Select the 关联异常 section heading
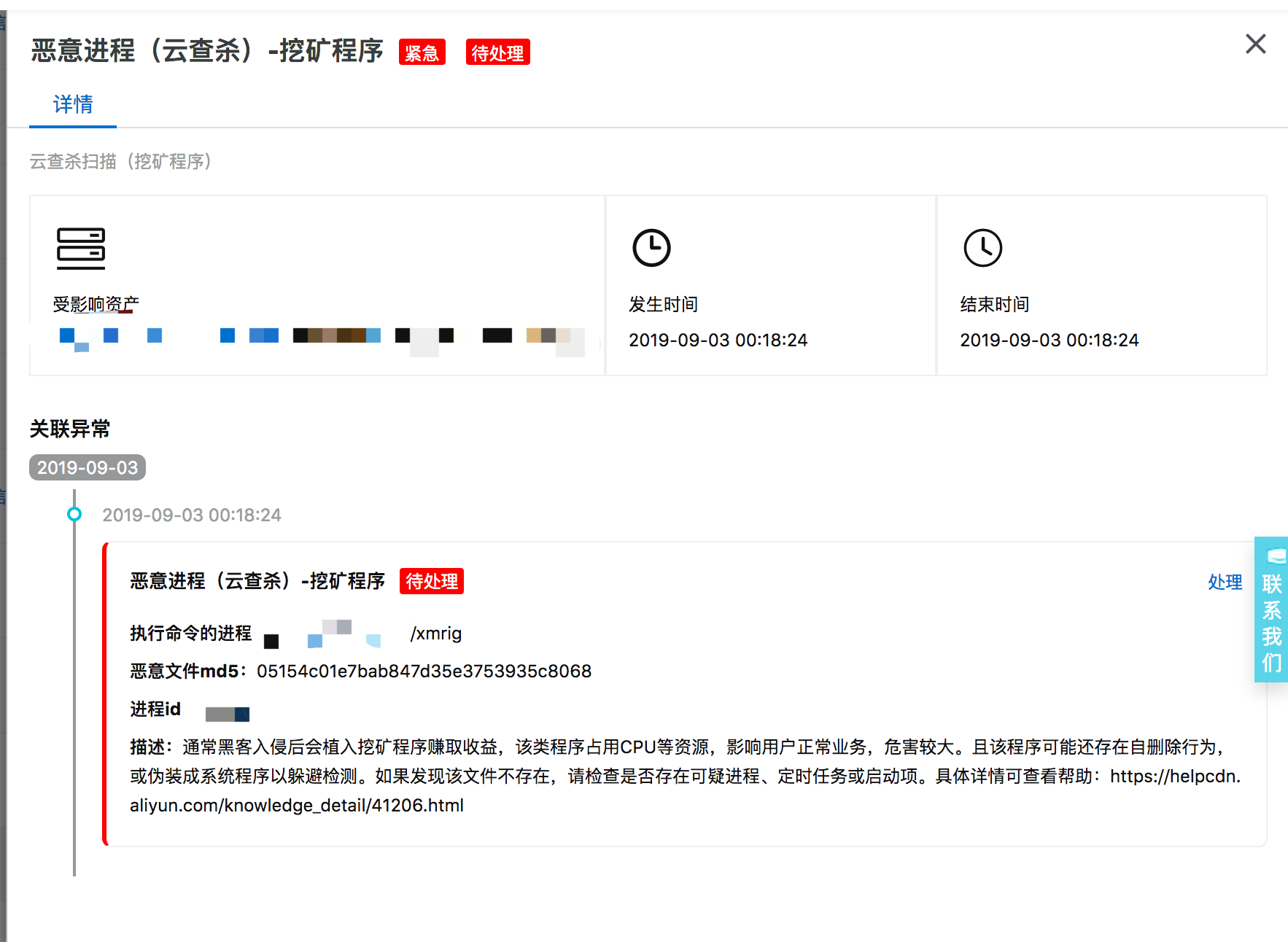The width and height of the screenshot is (1288, 942). (x=69, y=429)
